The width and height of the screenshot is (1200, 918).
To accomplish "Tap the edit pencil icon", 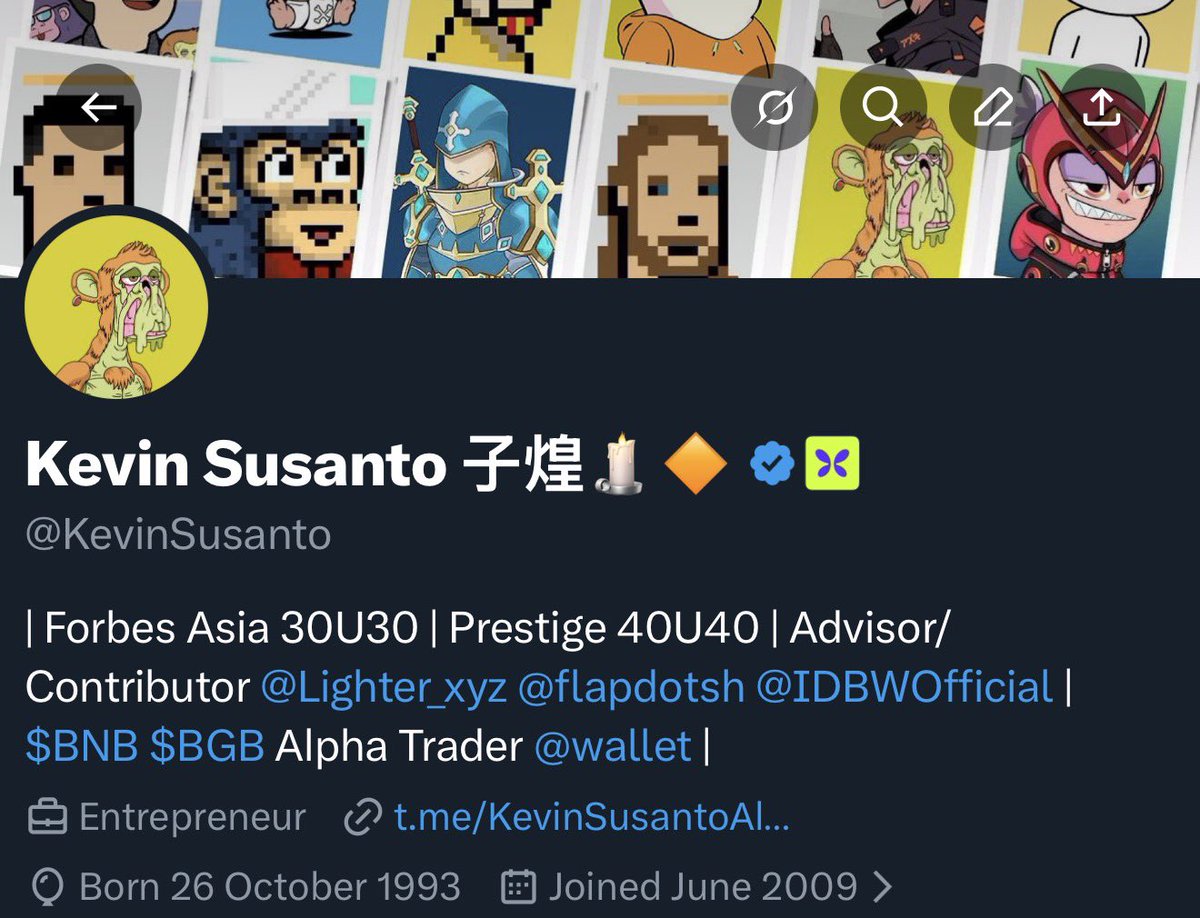I will click(x=992, y=107).
